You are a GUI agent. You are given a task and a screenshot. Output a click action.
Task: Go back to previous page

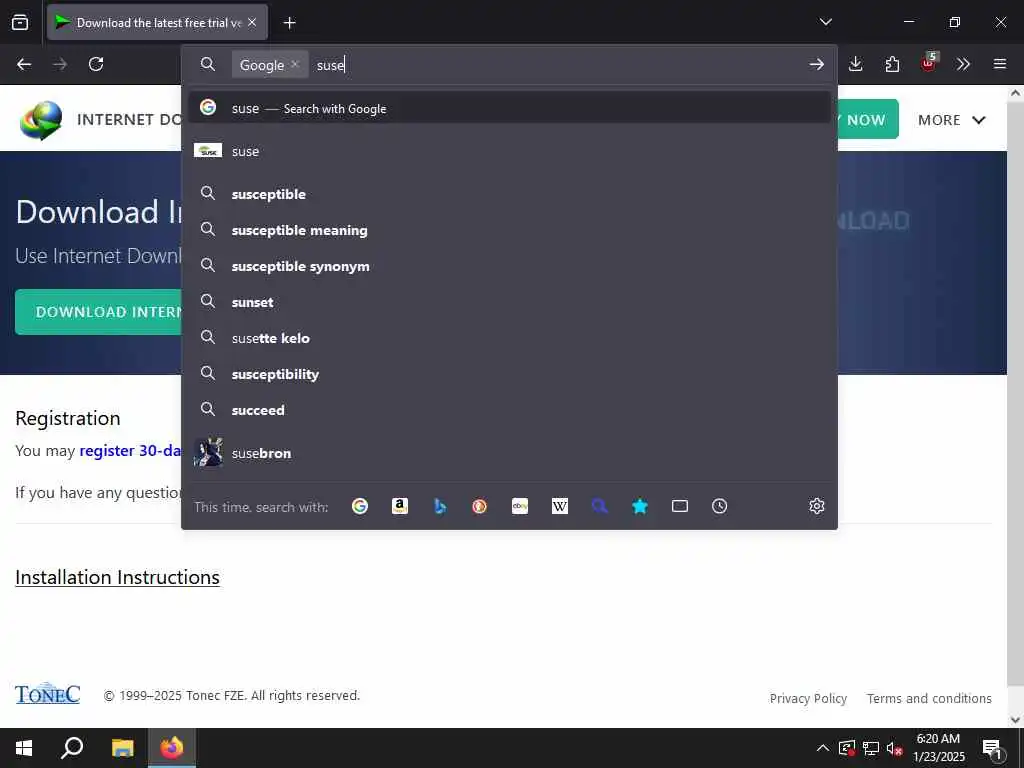click(24, 64)
